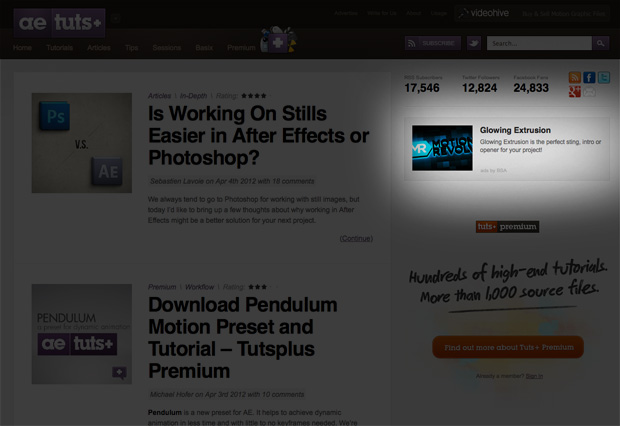This screenshot has width=620, height=426.
Task: Click the Michael Hofer byline
Action: click(227, 394)
